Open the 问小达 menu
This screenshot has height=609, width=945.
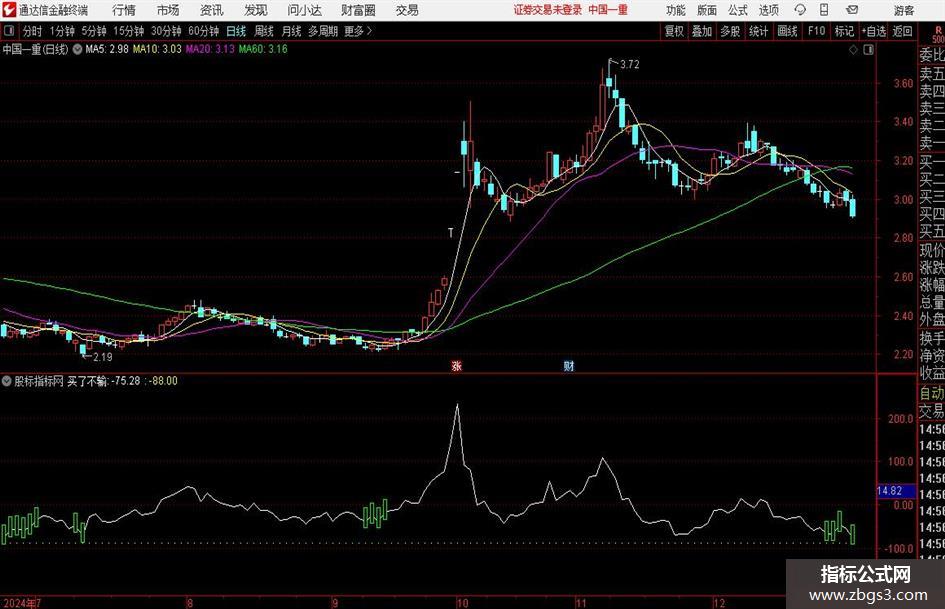click(304, 10)
